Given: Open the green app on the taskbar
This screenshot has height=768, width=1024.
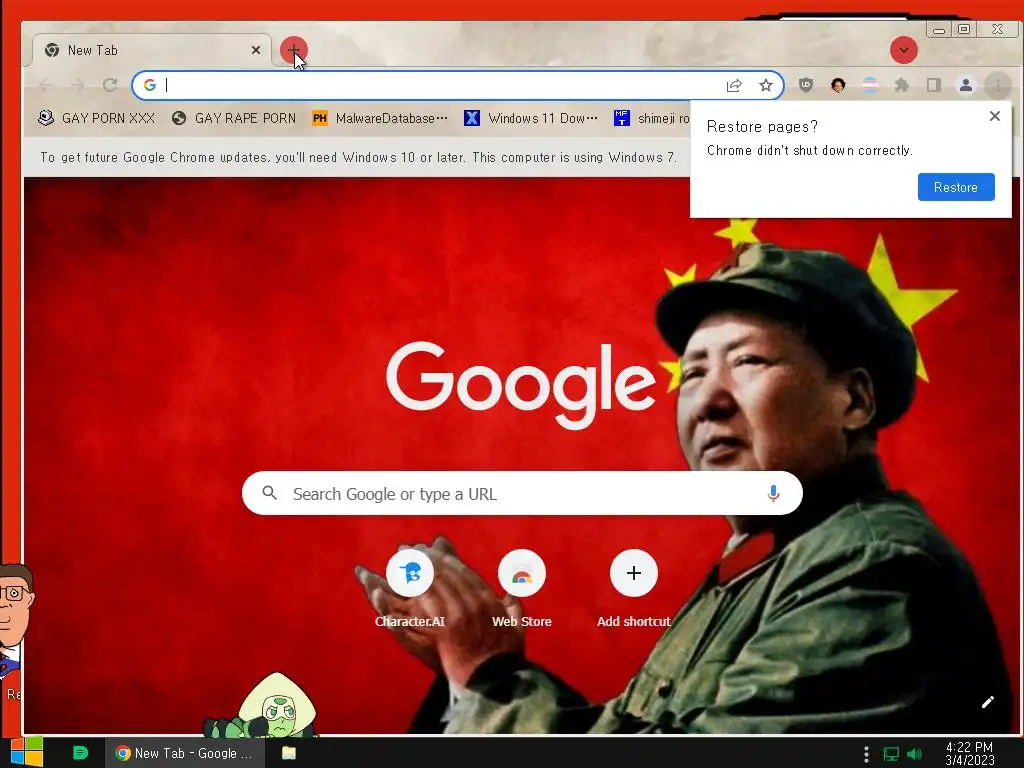Looking at the screenshot, I should pyautogui.click(x=80, y=753).
